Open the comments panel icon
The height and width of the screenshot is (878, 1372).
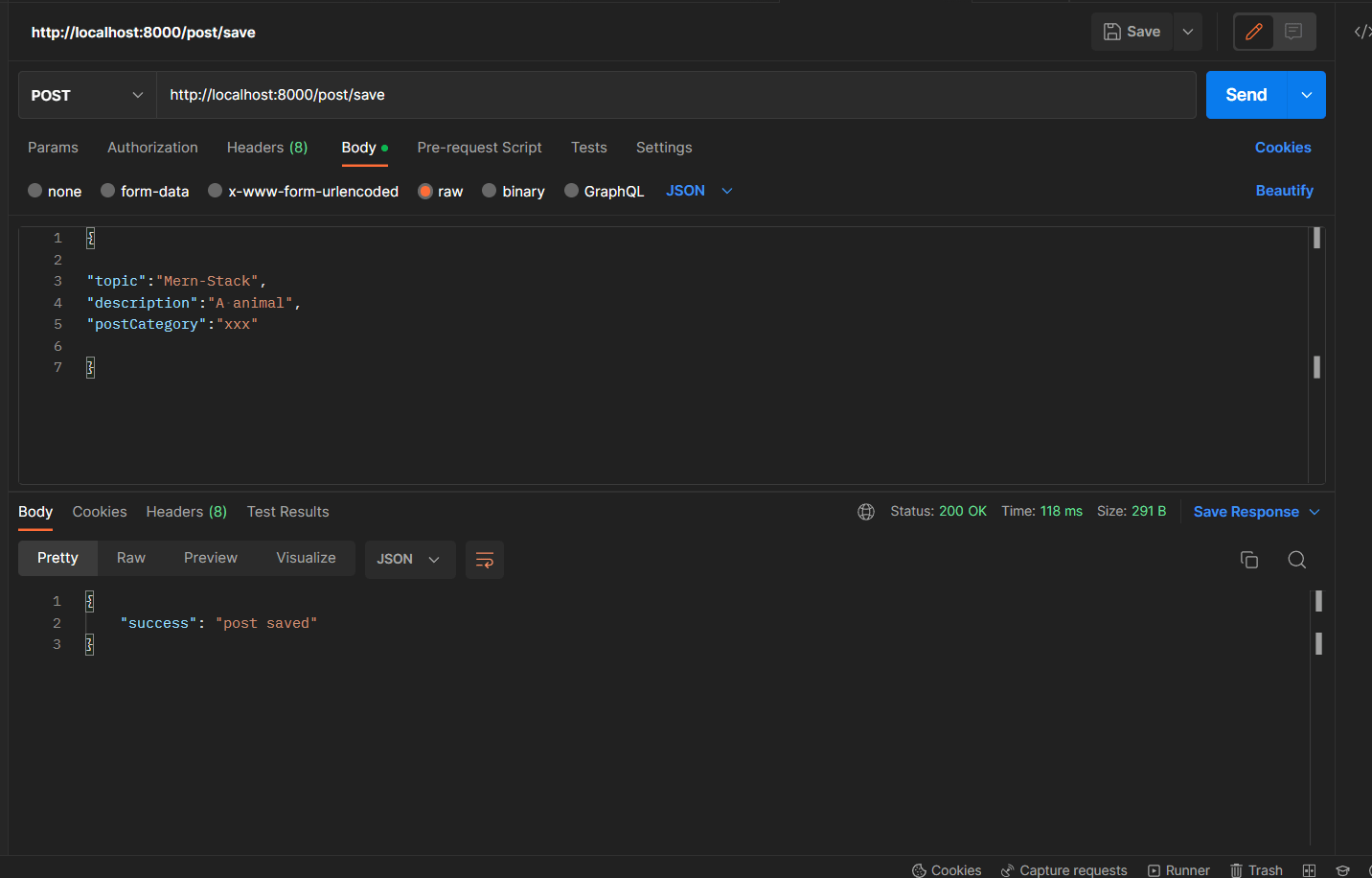1294,32
